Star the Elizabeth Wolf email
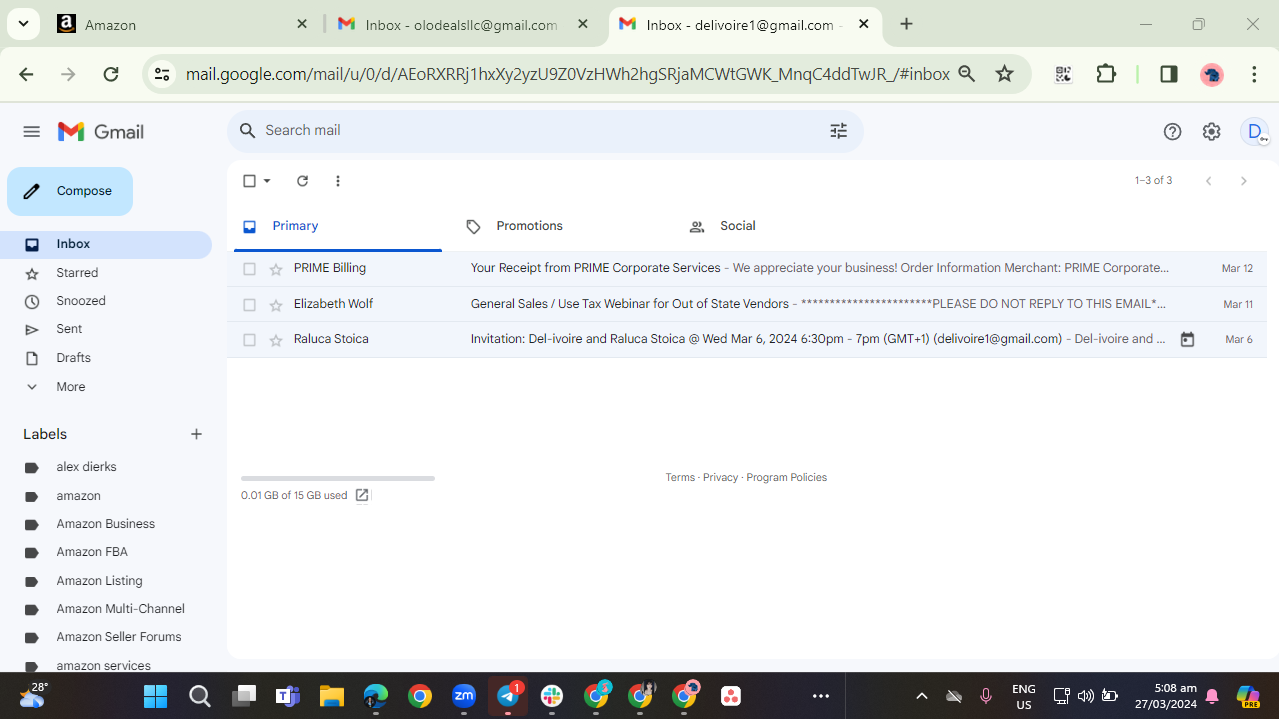 tap(276, 305)
